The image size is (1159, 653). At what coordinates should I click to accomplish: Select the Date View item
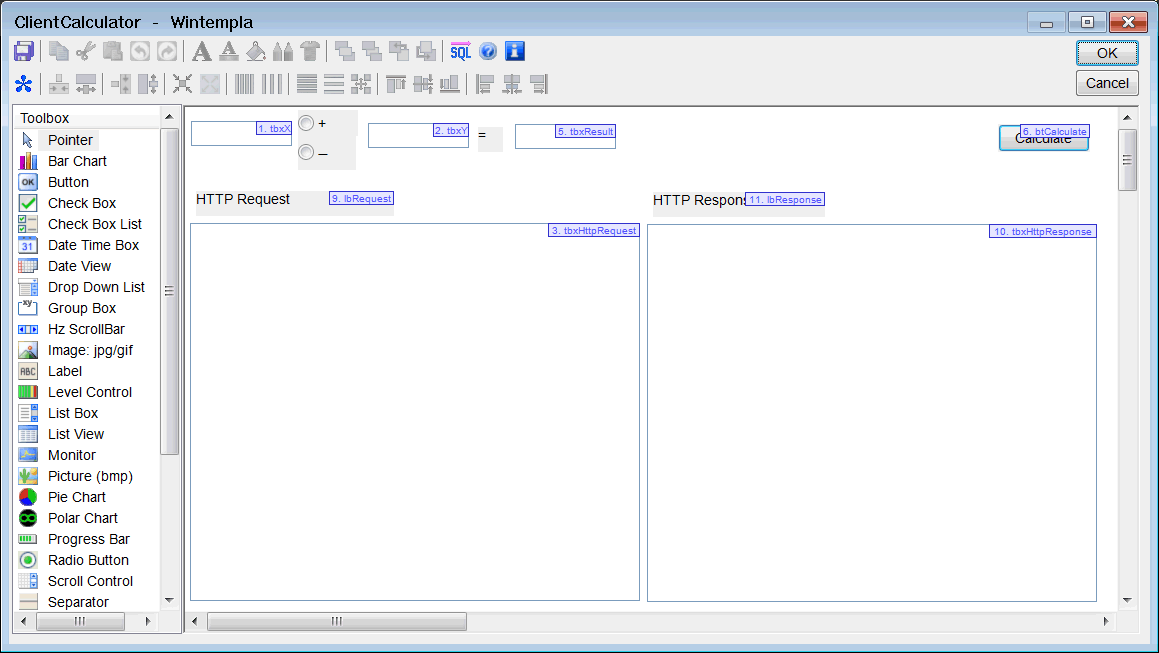pyautogui.click(x=79, y=266)
